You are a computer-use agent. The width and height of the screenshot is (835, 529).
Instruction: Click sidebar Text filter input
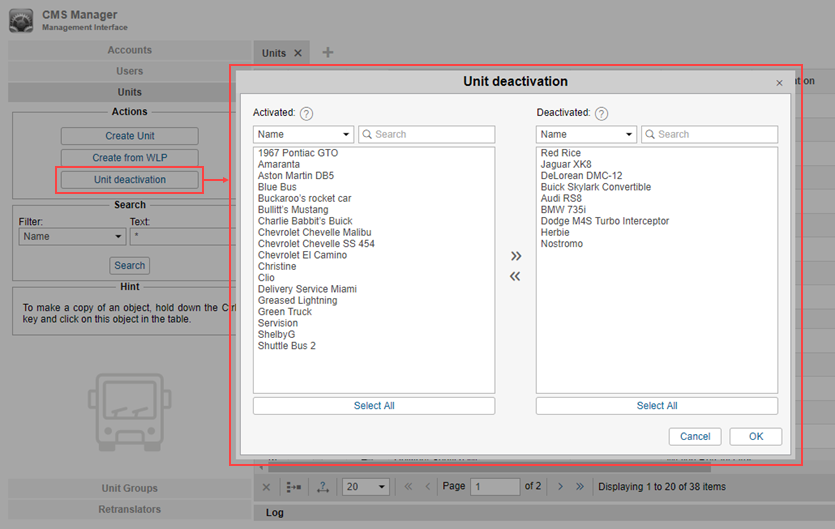(181, 237)
